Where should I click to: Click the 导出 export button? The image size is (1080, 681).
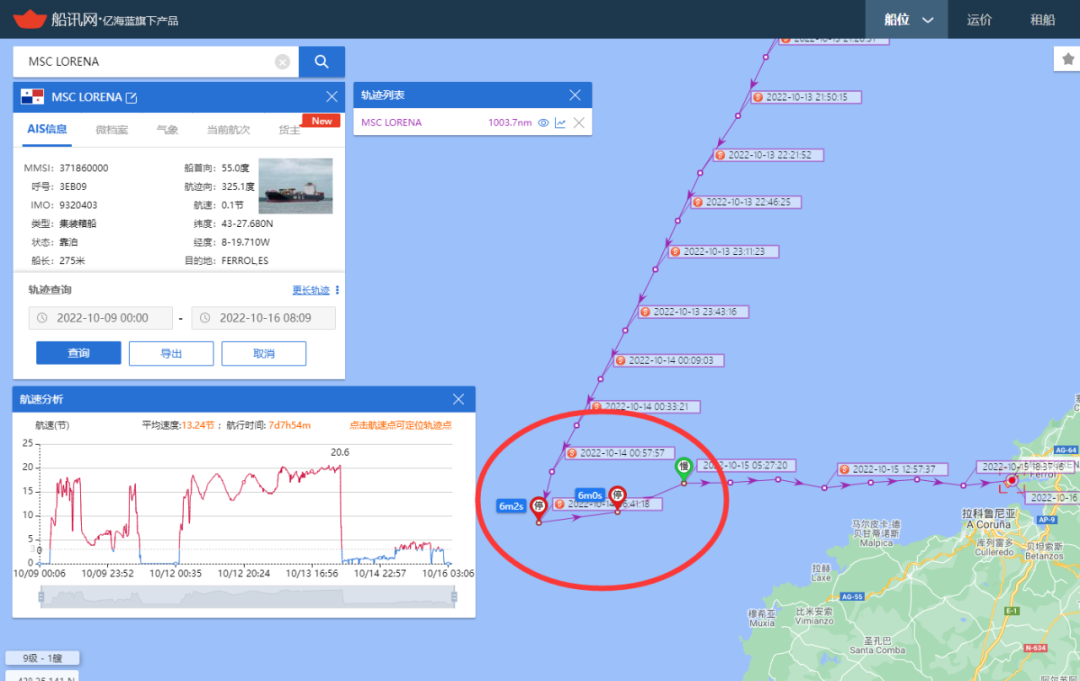pos(171,353)
